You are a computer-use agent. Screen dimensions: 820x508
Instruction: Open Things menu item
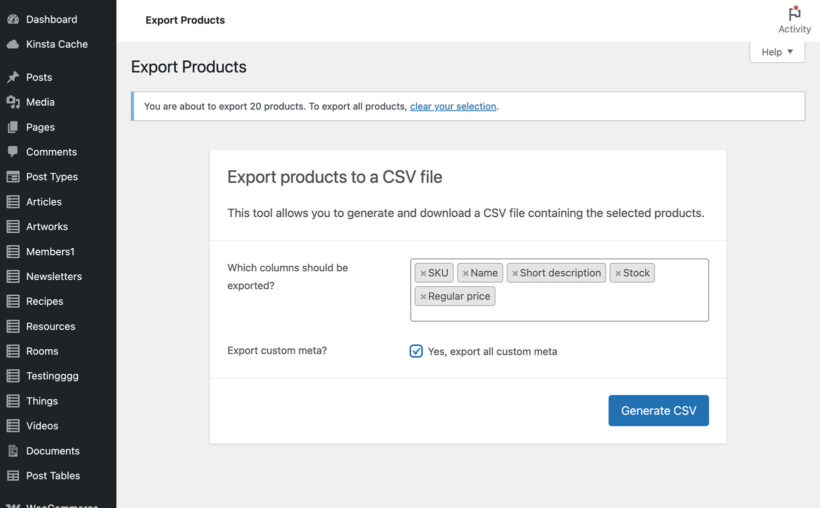[x=42, y=401]
